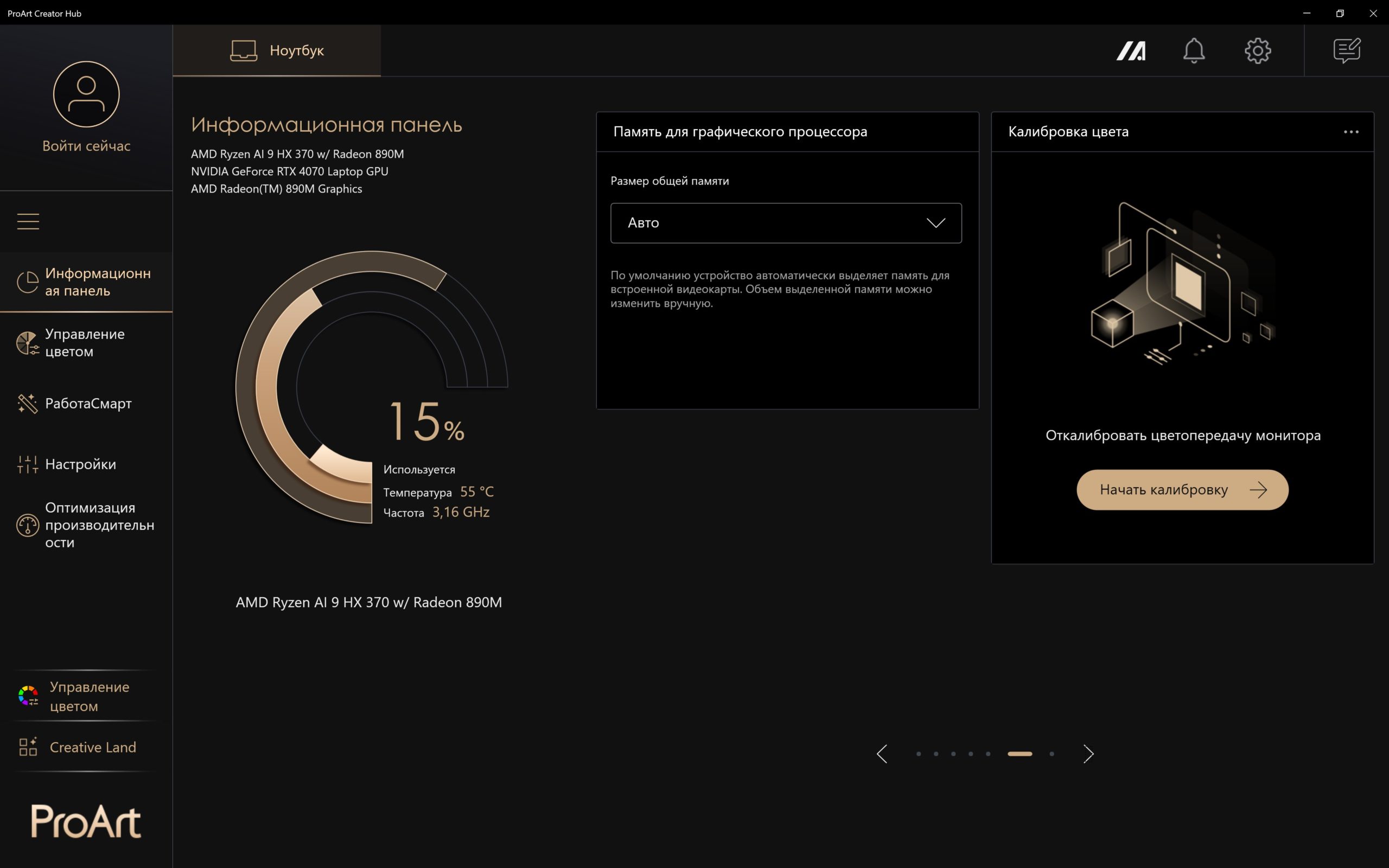
Task: Select the Ноутбук tab
Action: (277, 50)
